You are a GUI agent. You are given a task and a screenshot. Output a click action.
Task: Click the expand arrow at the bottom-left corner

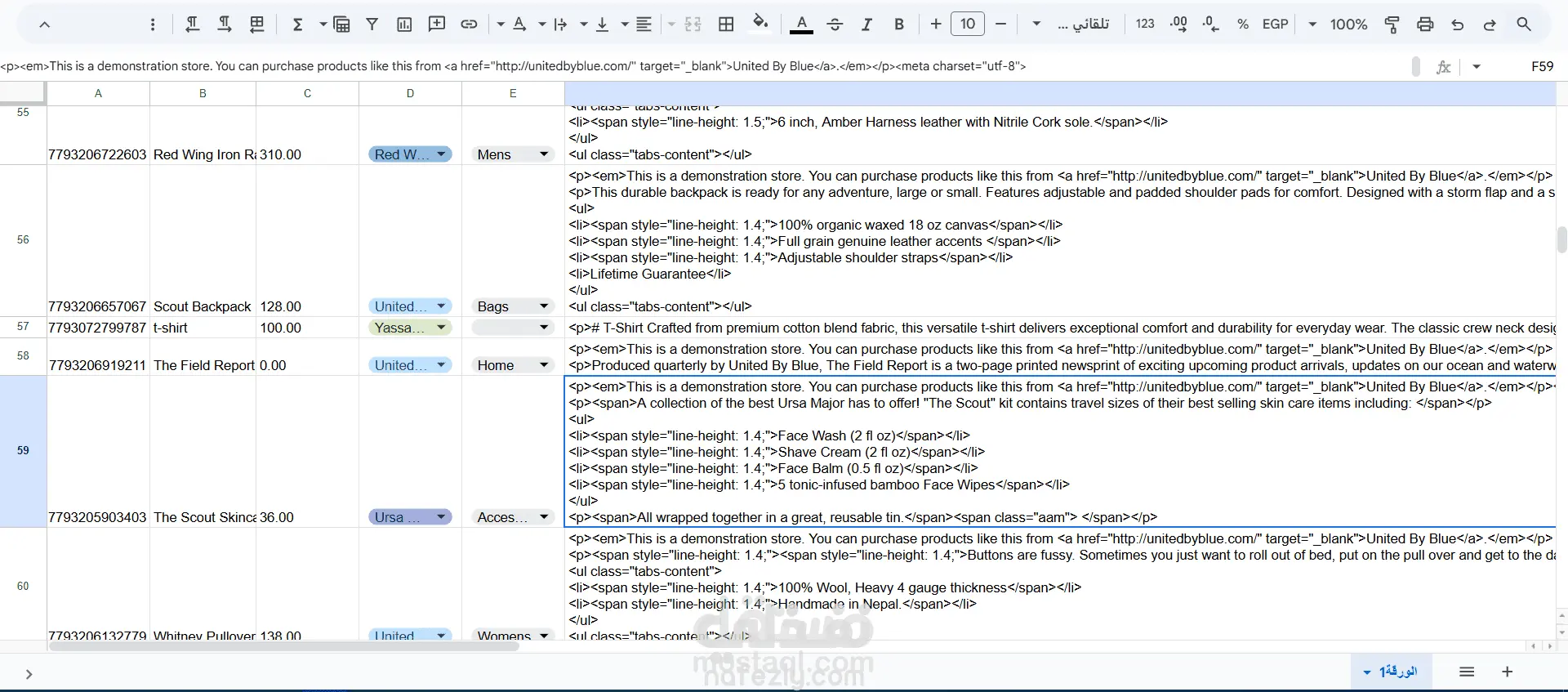point(29,674)
